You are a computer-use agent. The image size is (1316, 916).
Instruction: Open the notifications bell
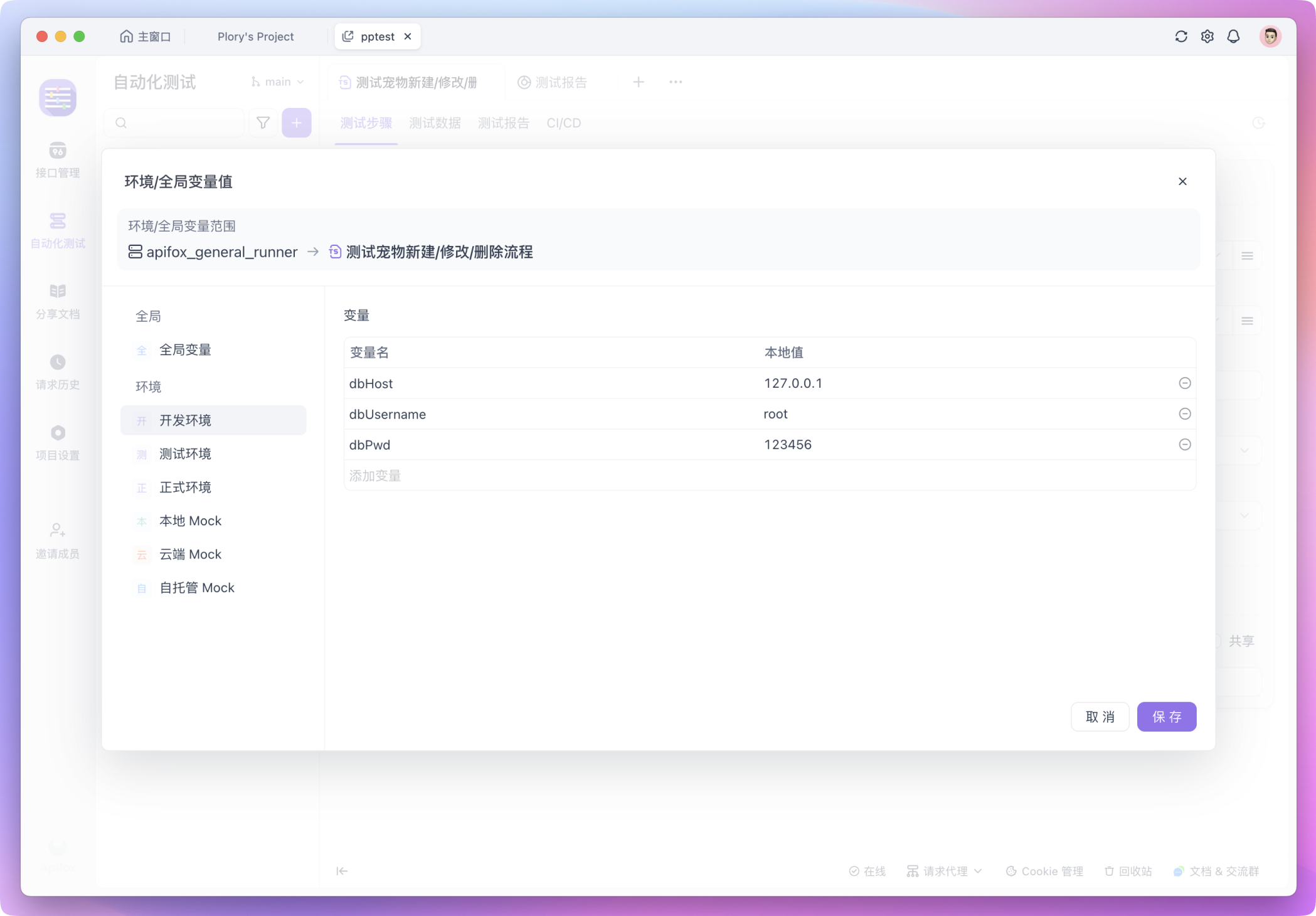pos(1233,36)
